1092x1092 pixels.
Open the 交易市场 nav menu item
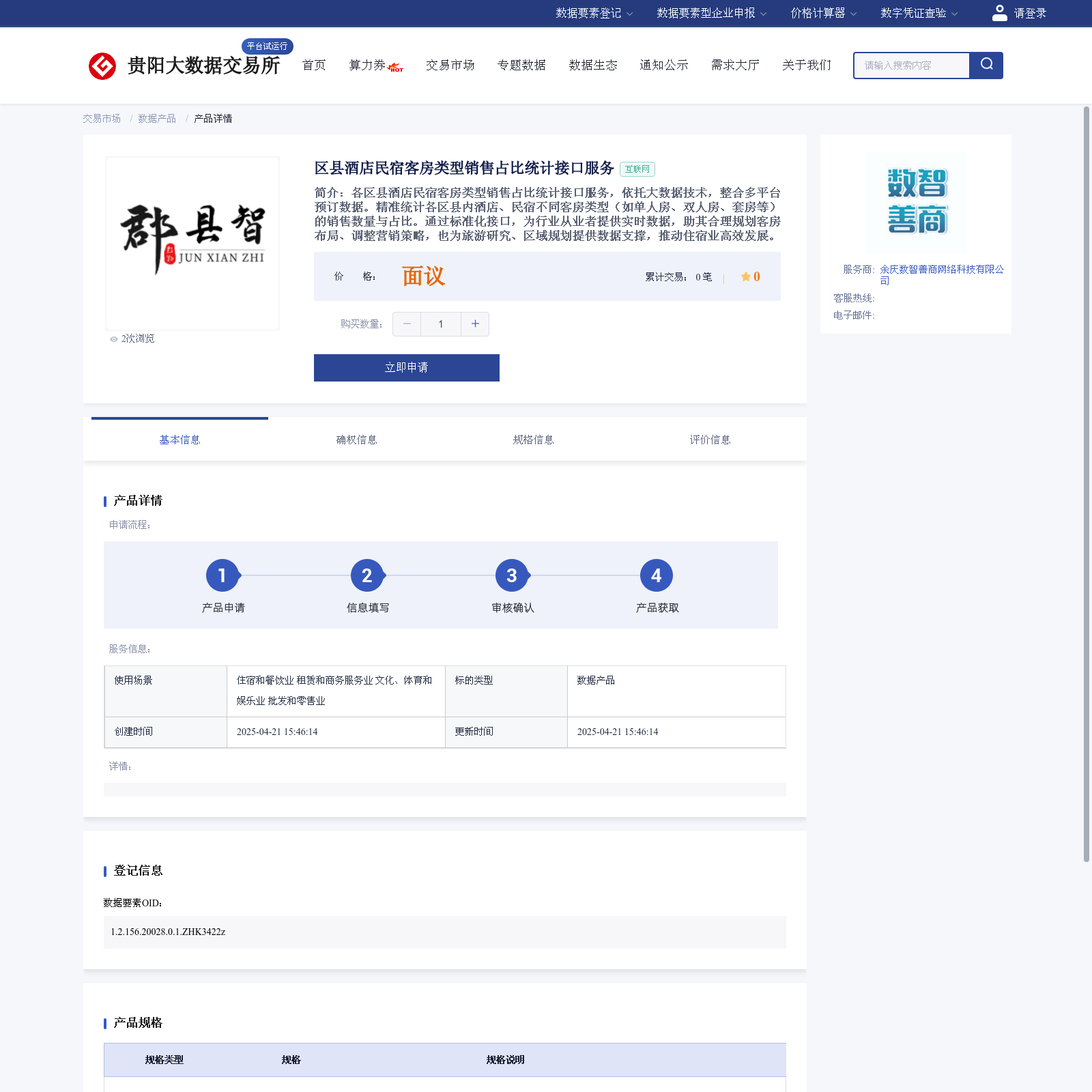tap(450, 65)
